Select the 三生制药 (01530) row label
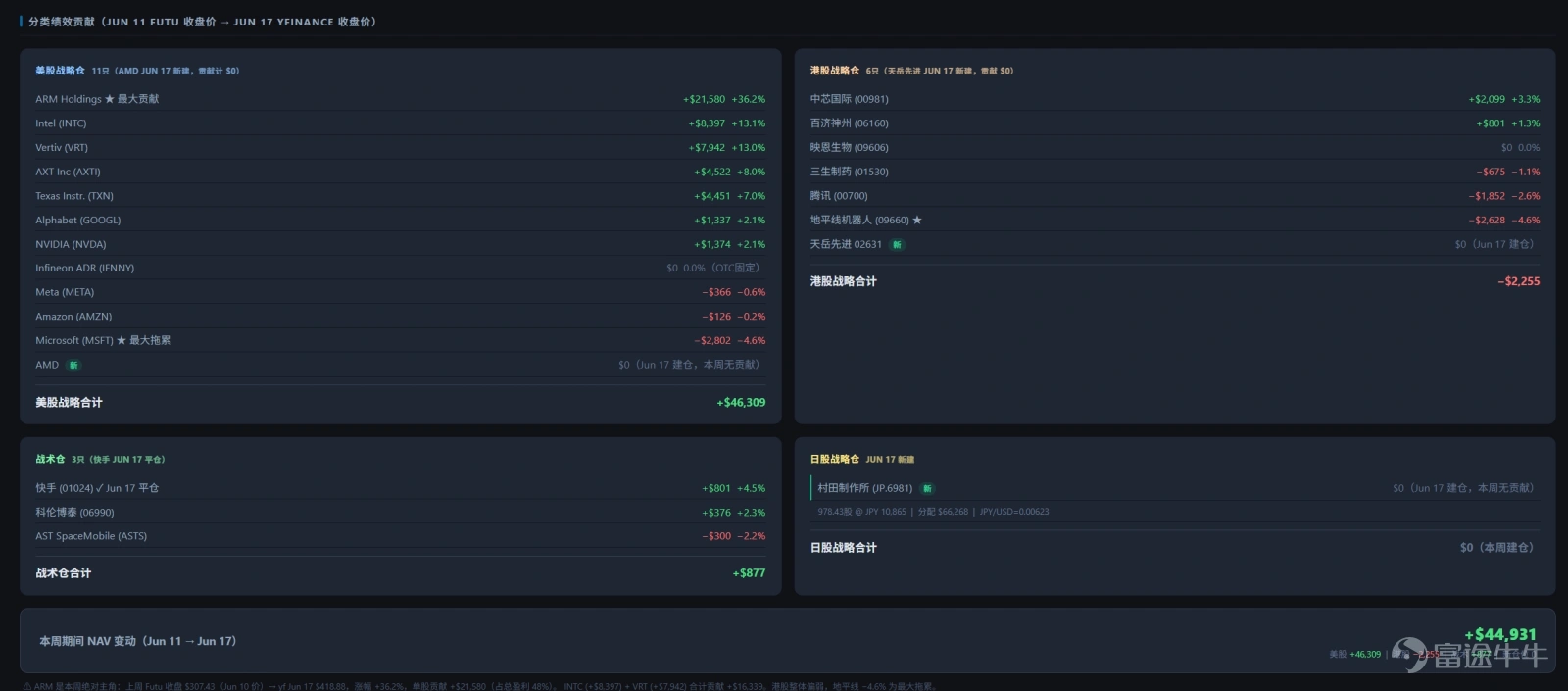This screenshot has height=691, width=1568. tap(850, 172)
